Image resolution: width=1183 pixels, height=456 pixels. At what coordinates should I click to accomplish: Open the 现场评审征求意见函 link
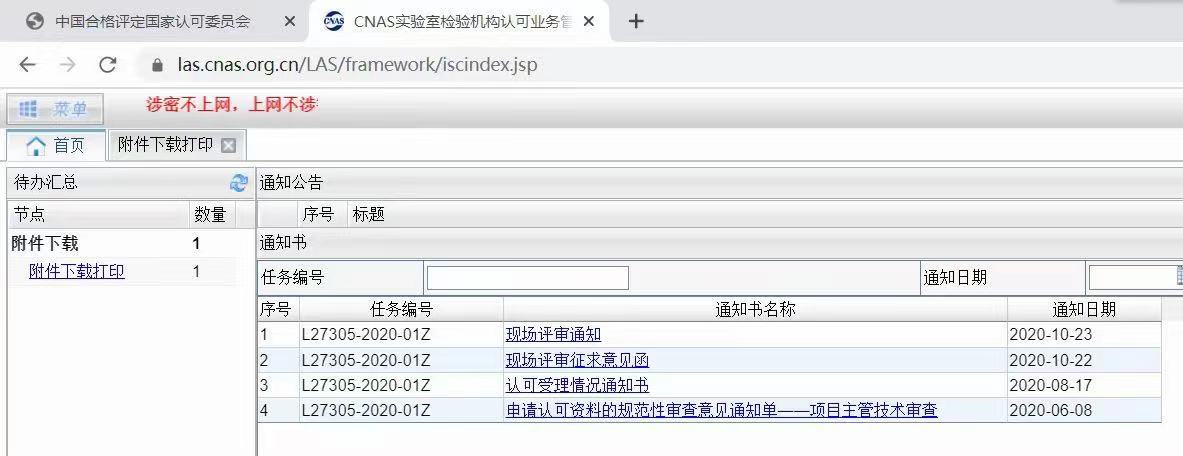pos(577,360)
